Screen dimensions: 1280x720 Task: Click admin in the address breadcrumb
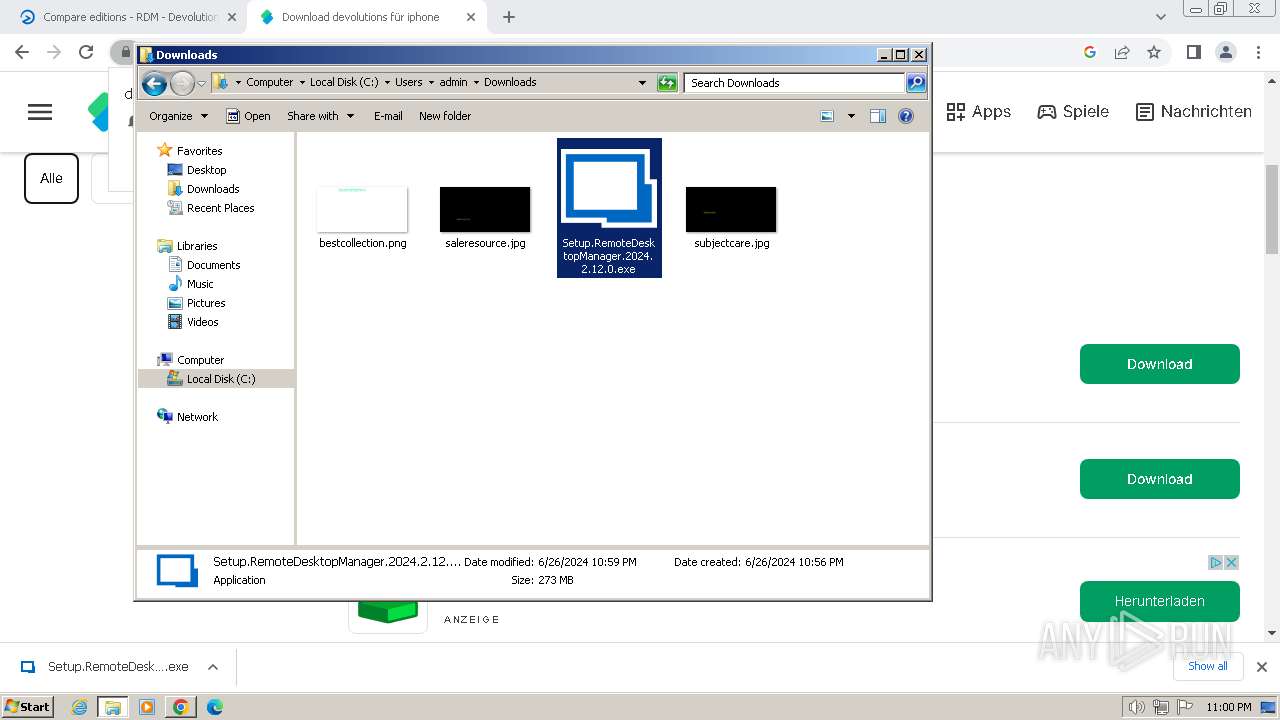point(453,82)
